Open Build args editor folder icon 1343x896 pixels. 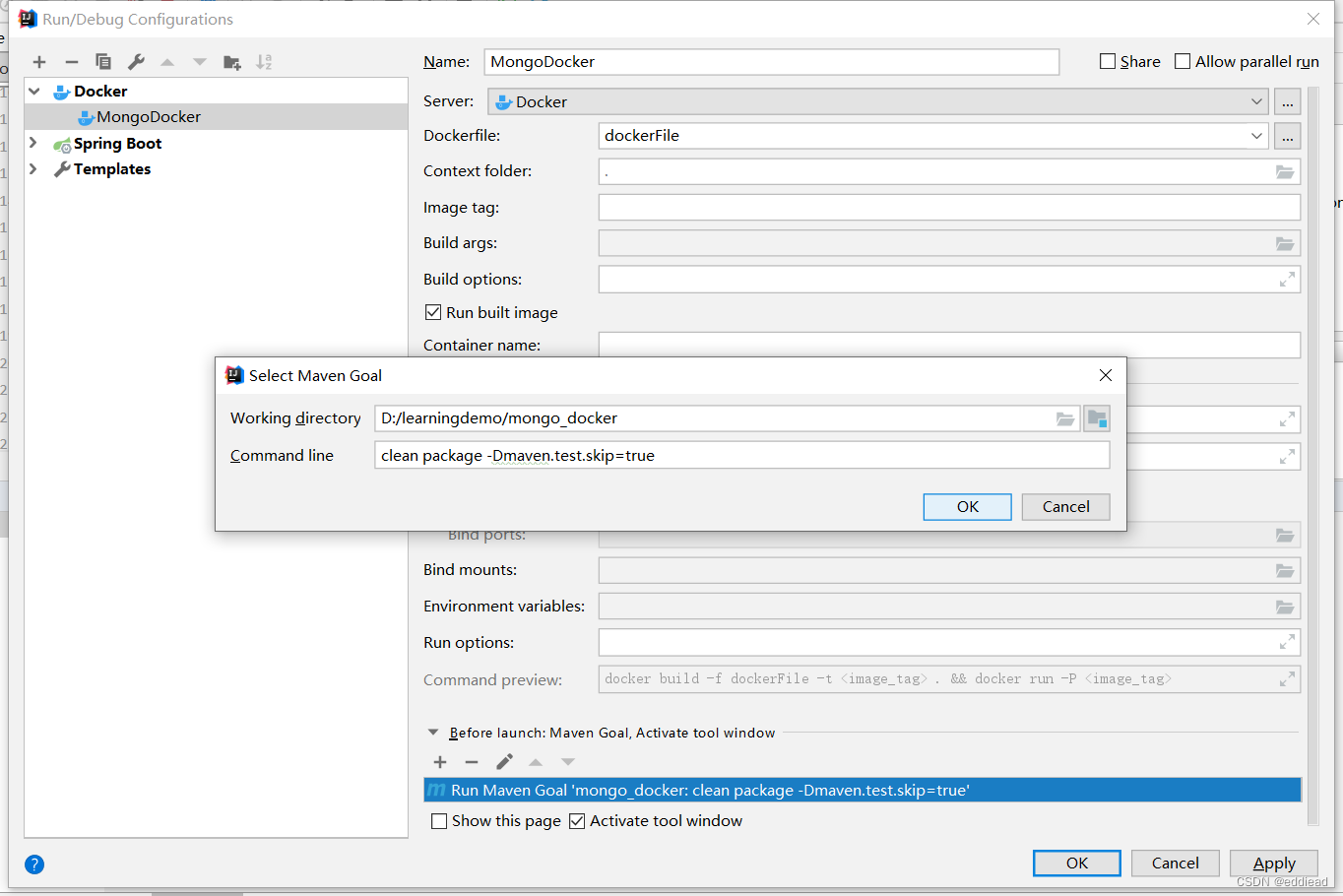1285,243
